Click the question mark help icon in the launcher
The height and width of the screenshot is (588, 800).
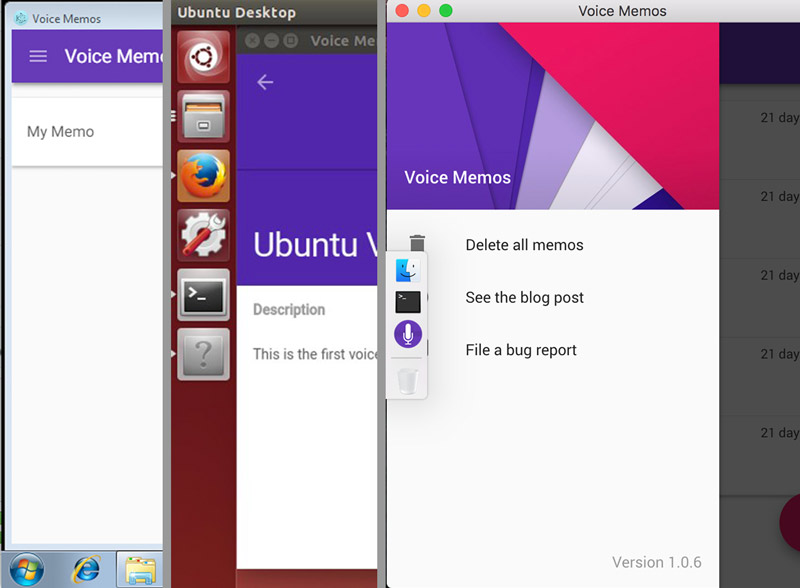(203, 354)
